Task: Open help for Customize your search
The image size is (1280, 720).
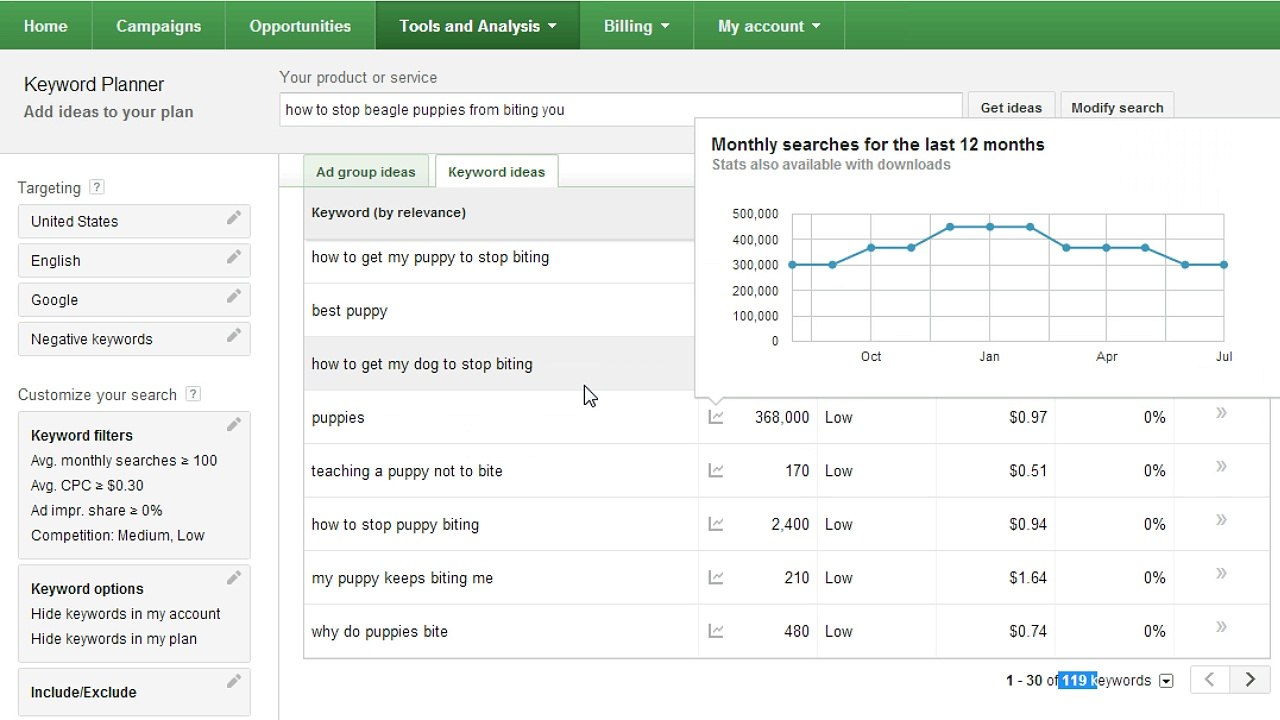Action: [193, 394]
